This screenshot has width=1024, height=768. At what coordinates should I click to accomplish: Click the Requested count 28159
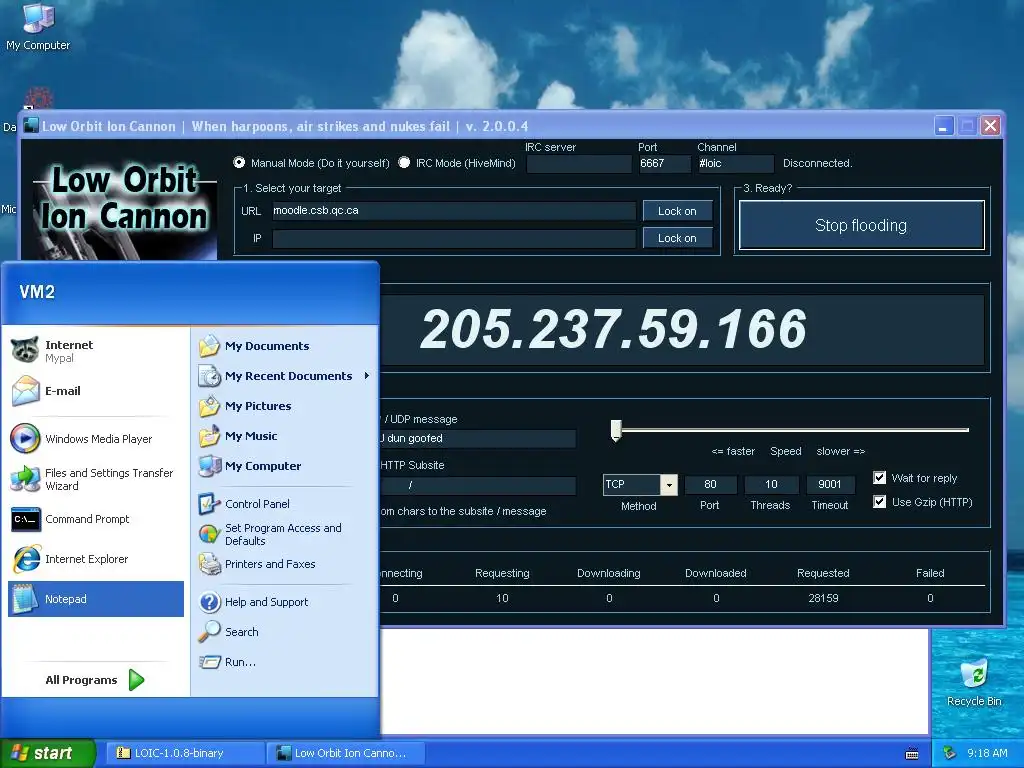(823, 598)
